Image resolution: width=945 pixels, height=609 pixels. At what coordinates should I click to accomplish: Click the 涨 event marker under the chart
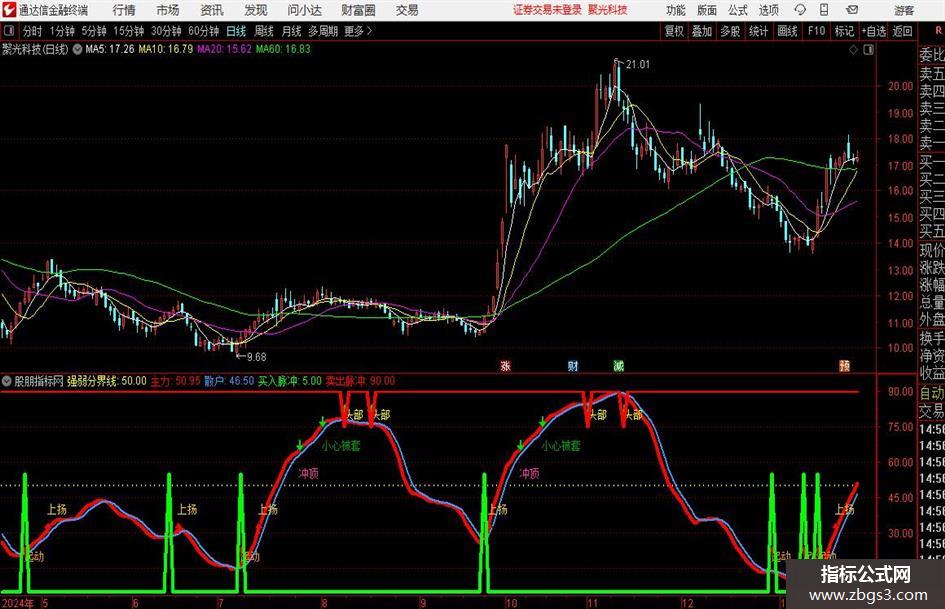pos(506,365)
